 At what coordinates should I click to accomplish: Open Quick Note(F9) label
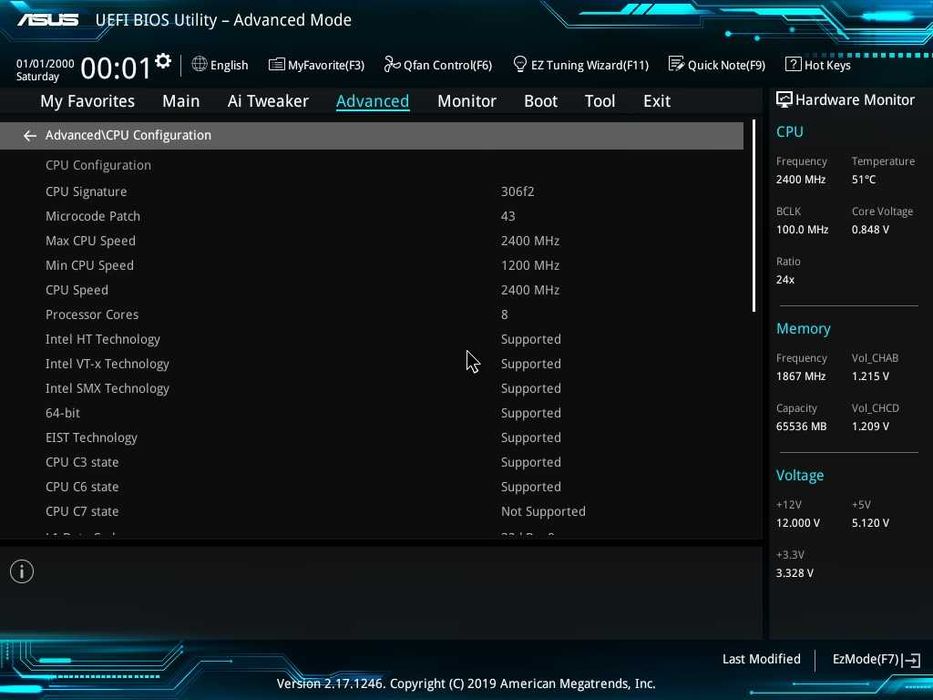pos(727,65)
